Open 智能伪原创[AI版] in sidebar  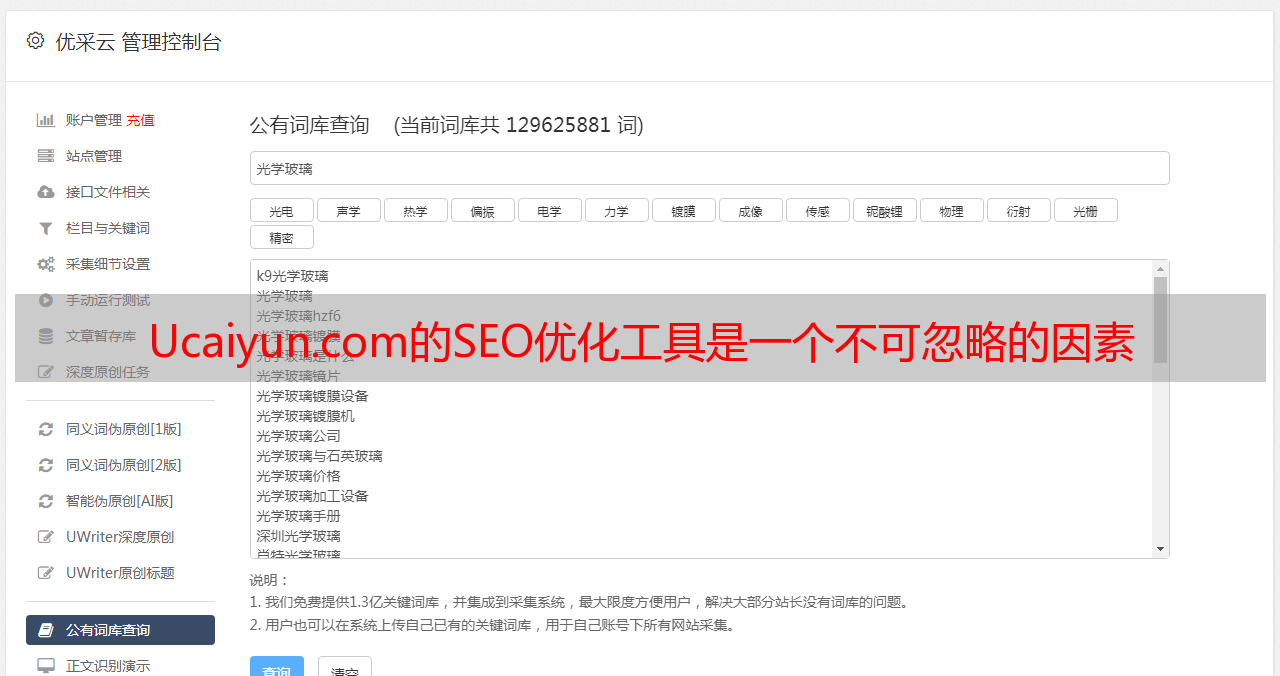(120, 501)
